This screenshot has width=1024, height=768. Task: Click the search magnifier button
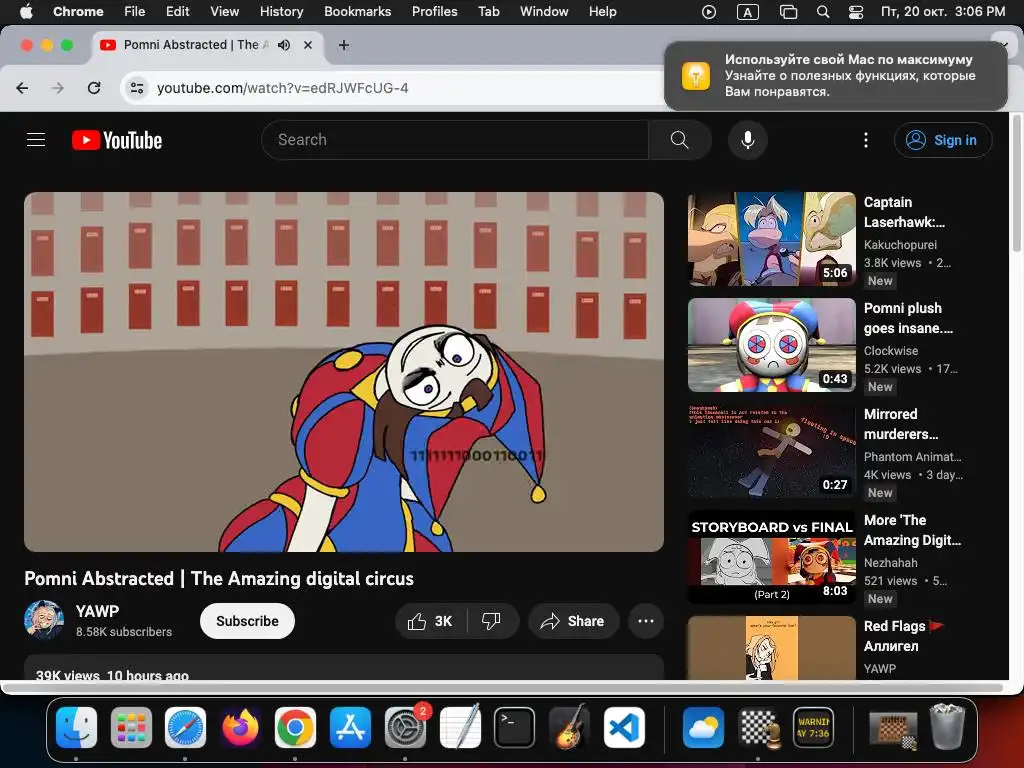[x=680, y=140]
